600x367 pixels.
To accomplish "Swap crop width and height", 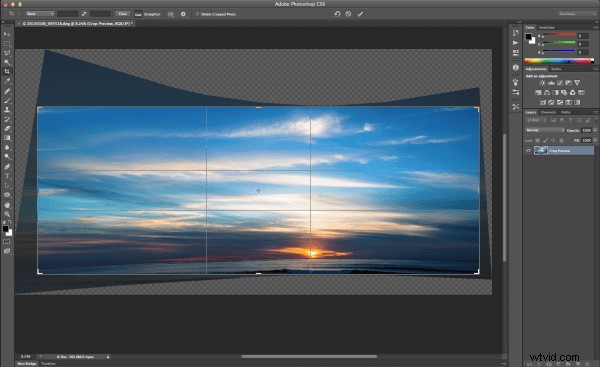I will pyautogui.click(x=84, y=14).
